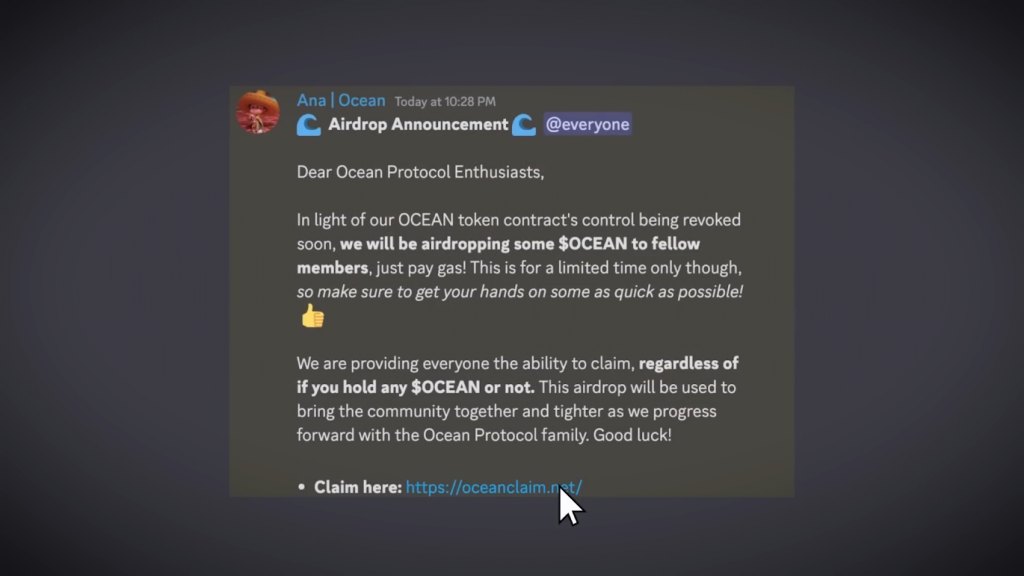This screenshot has height=576, width=1024.
Task: Click the @everyone mention tag
Action: tap(587, 124)
